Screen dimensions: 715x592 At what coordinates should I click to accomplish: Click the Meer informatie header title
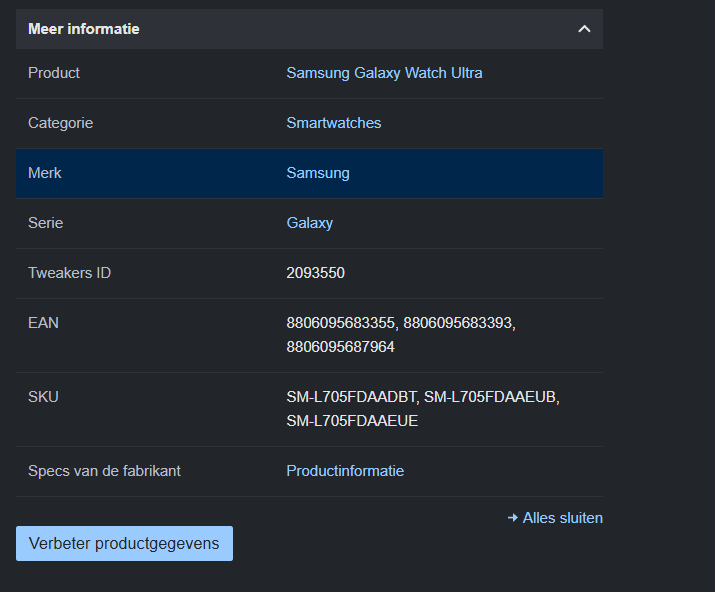pyautogui.click(x=84, y=29)
